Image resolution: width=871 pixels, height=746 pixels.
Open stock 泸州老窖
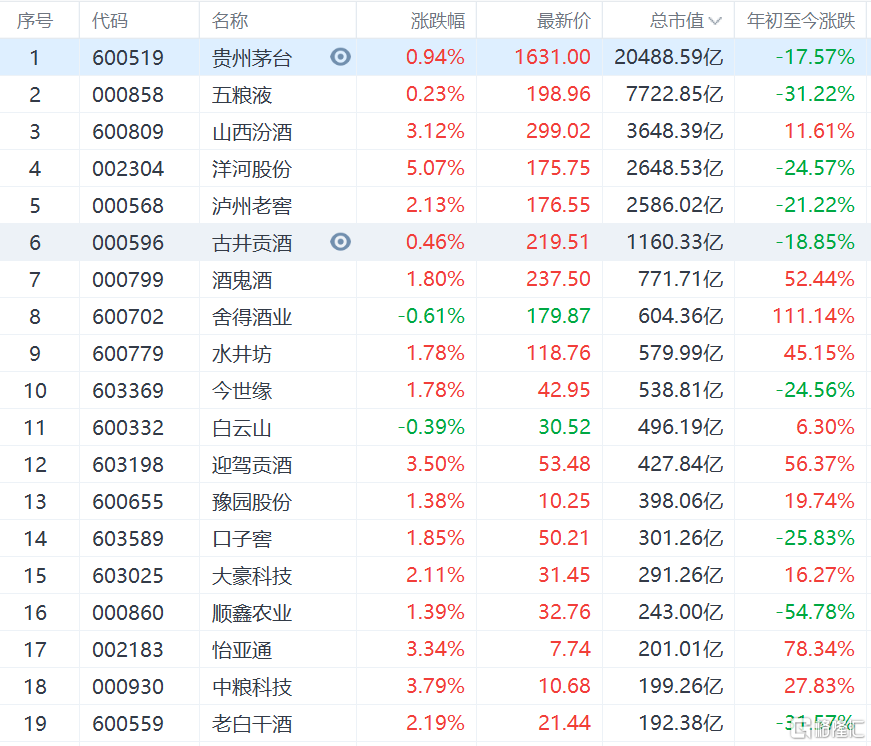252,206
